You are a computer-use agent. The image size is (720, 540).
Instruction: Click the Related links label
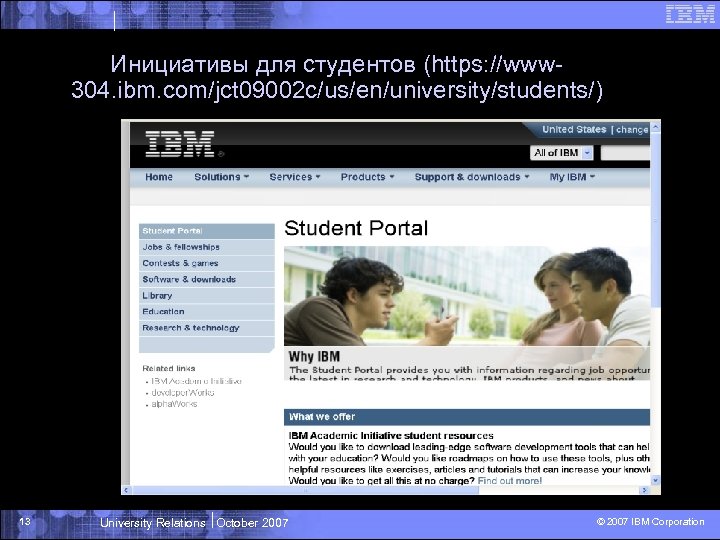pos(169,368)
